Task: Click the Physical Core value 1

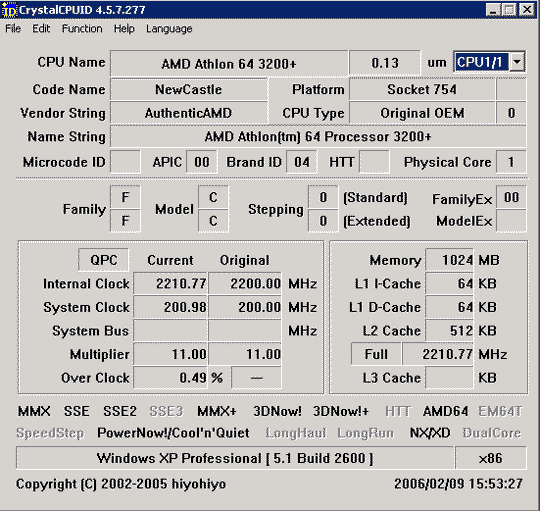Action: pyautogui.click(x=511, y=162)
